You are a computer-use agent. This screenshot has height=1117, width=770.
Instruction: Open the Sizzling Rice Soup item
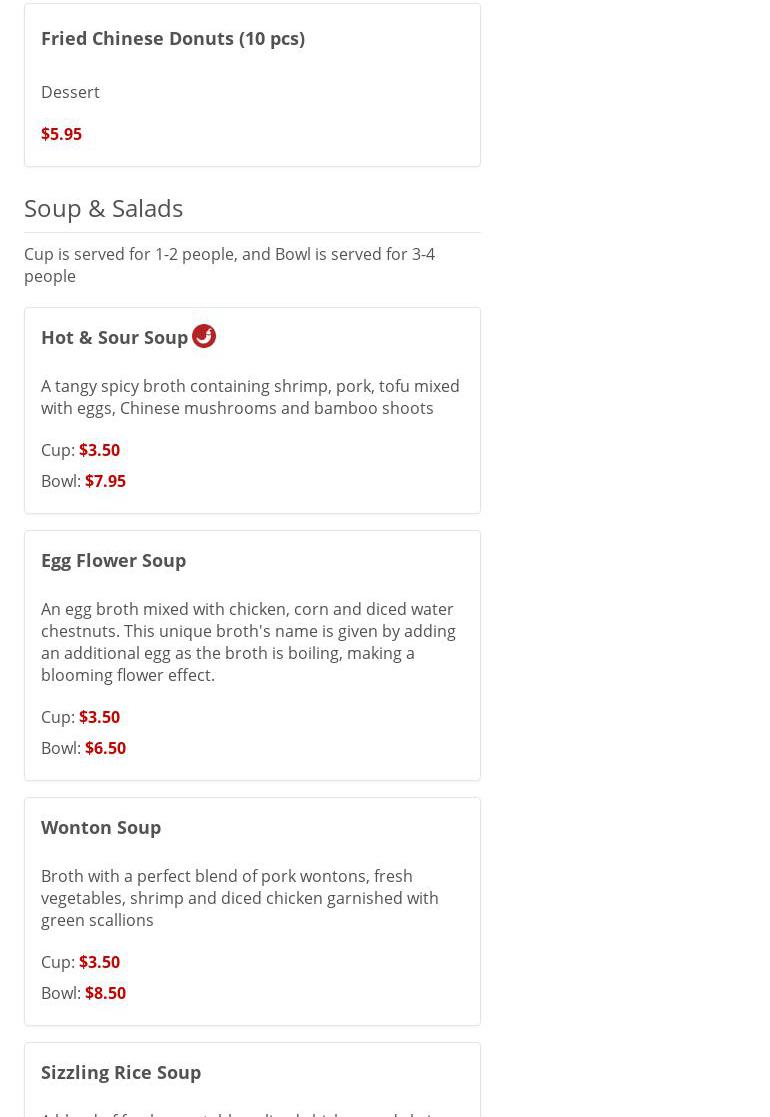(121, 1072)
